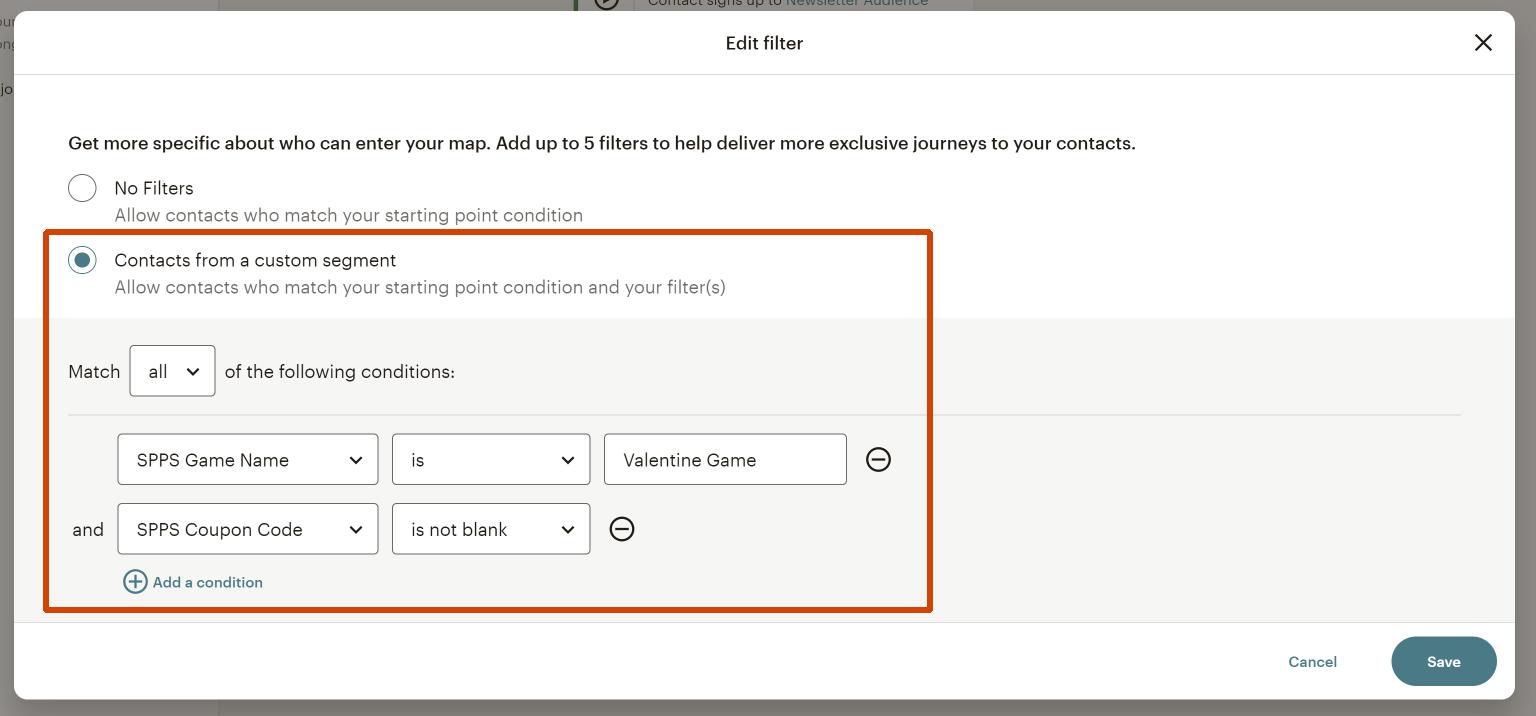Click the chevron on the SPPS Game Name dropdown
The height and width of the screenshot is (716, 1536).
click(x=356, y=459)
